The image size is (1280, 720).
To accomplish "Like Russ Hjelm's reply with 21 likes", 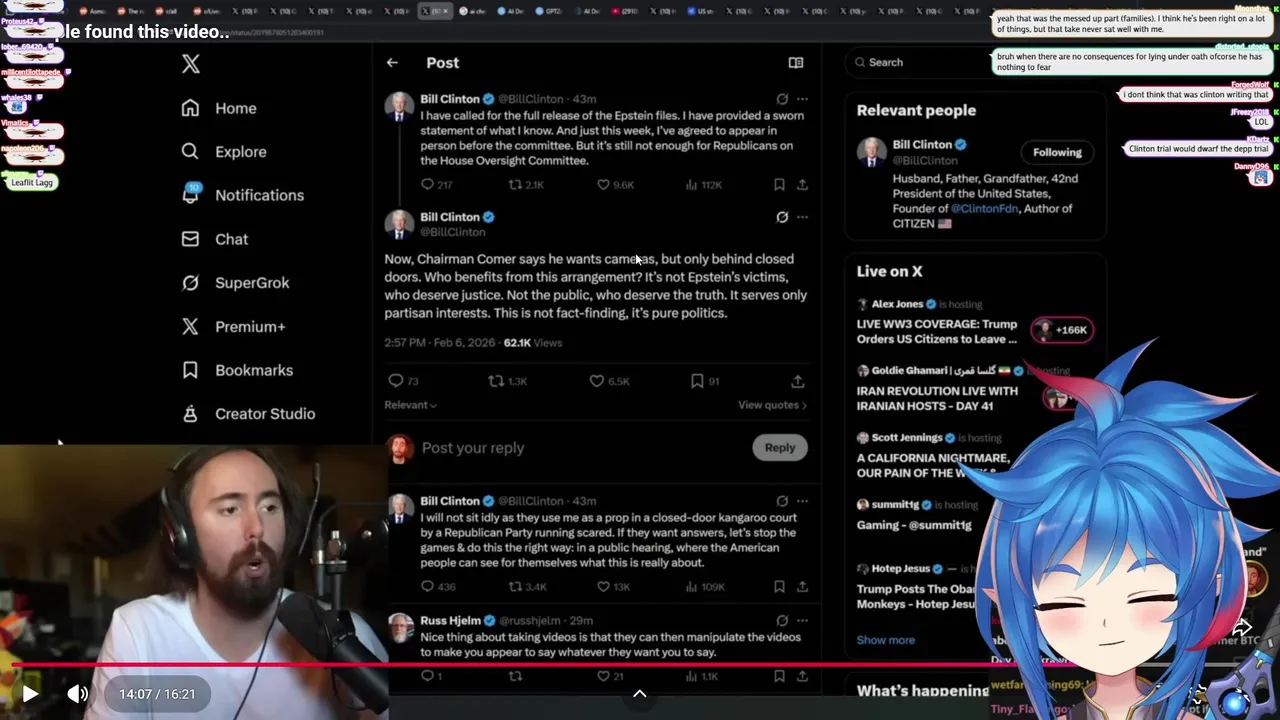I will click(610, 676).
